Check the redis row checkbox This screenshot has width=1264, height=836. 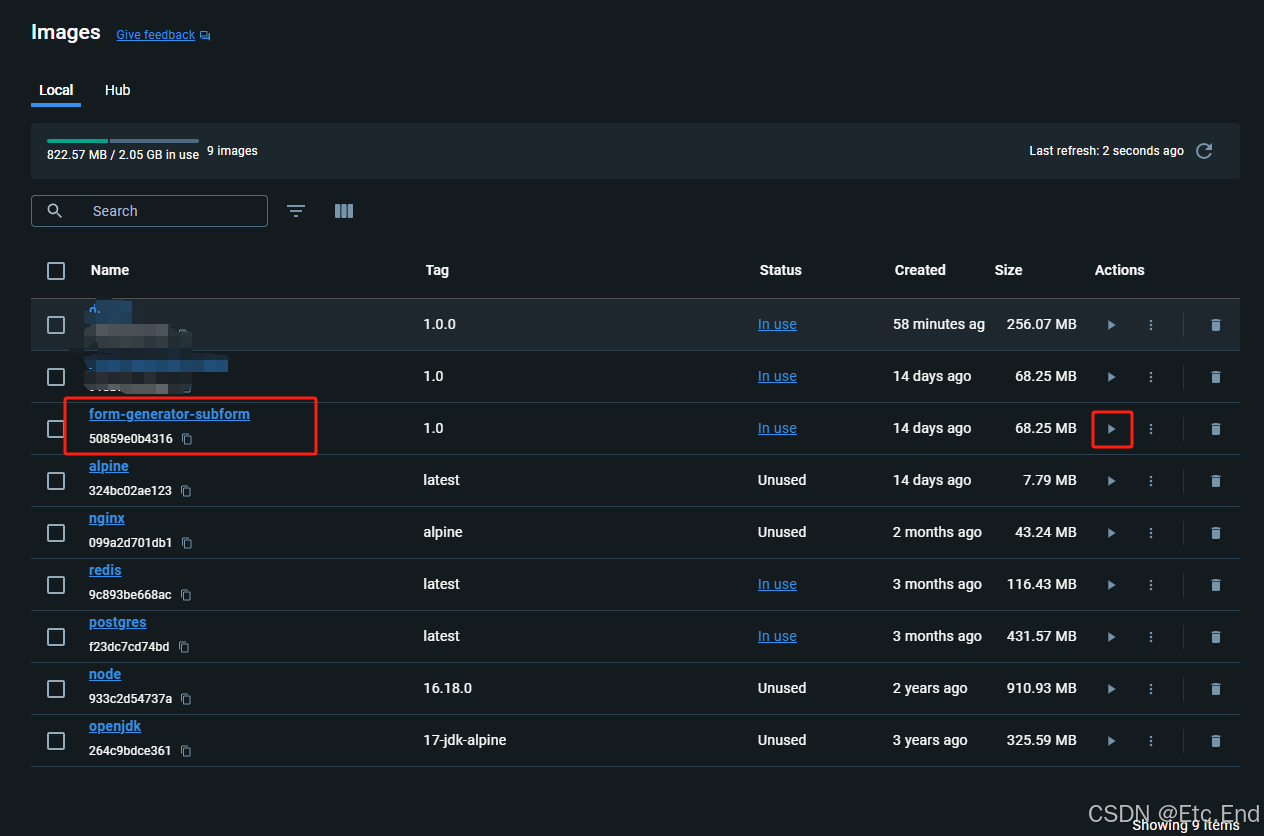(56, 585)
